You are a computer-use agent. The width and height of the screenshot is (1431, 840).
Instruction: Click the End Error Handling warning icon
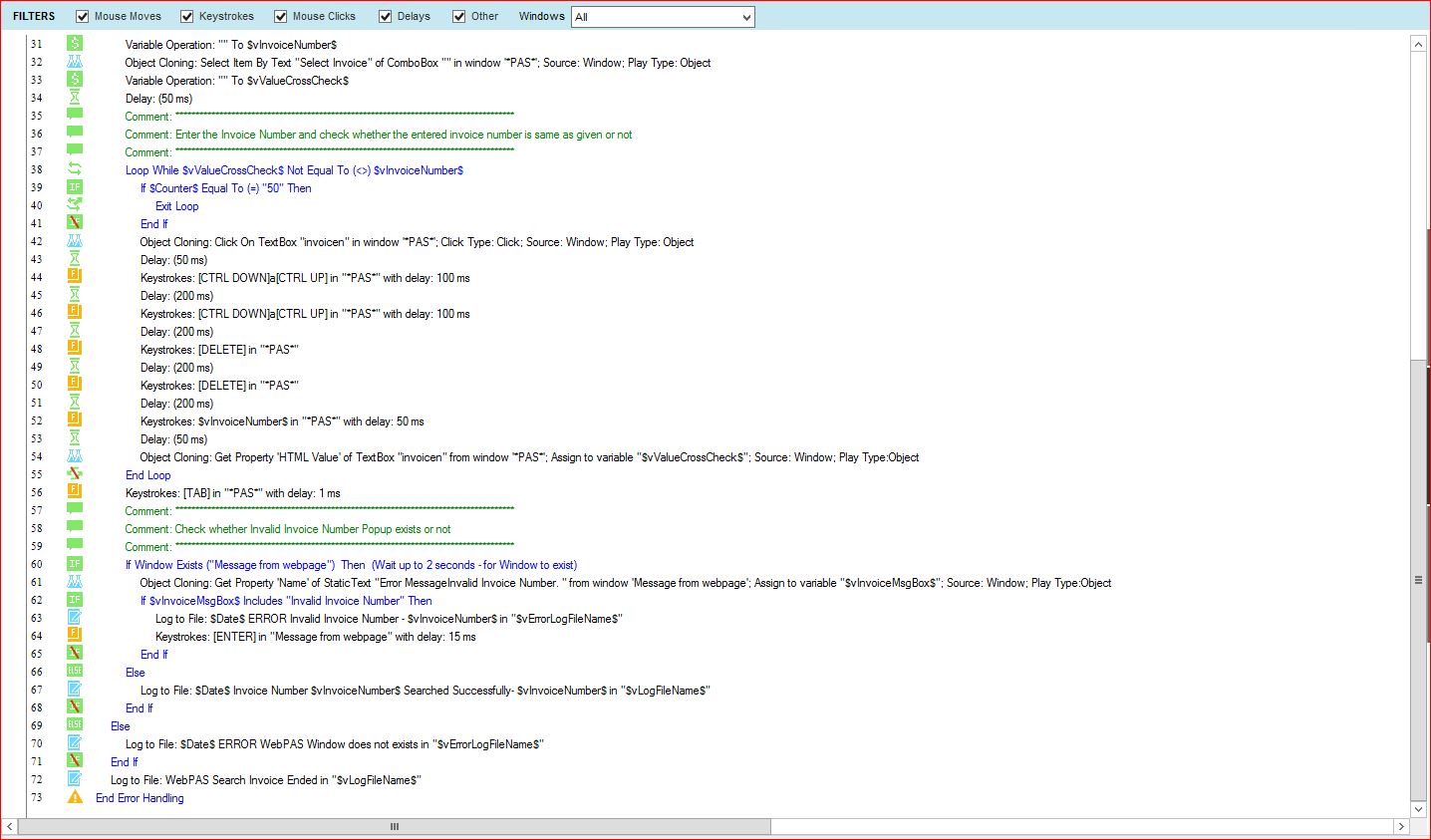pyautogui.click(x=75, y=797)
